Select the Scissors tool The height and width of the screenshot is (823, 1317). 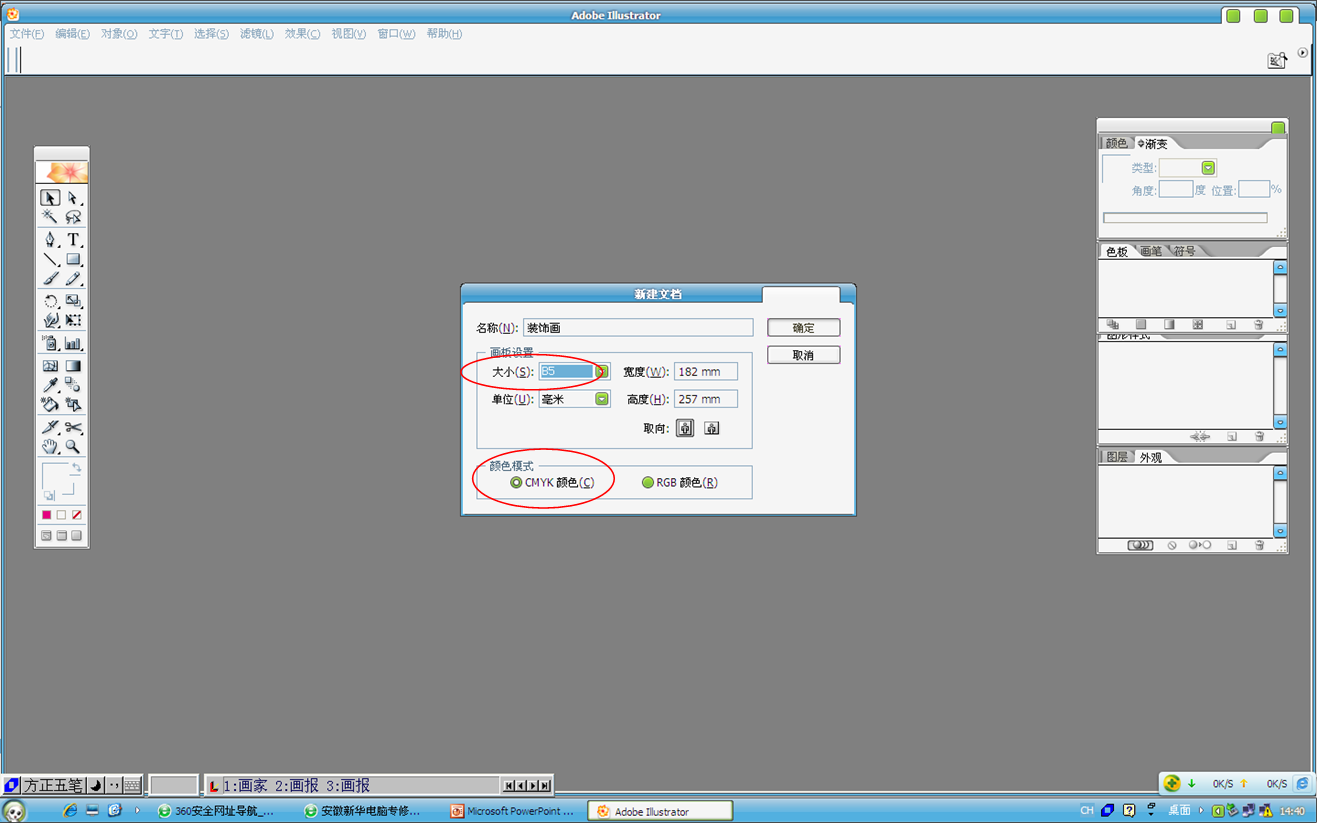[x=73, y=427]
